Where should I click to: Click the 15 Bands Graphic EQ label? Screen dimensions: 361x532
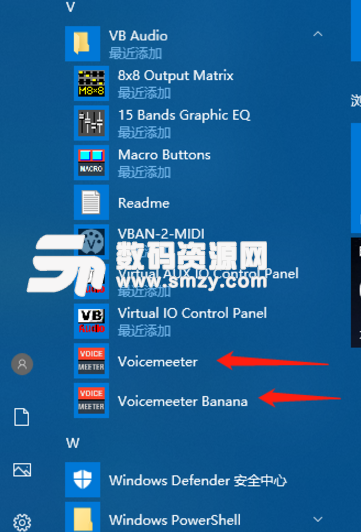pyautogui.click(x=184, y=115)
